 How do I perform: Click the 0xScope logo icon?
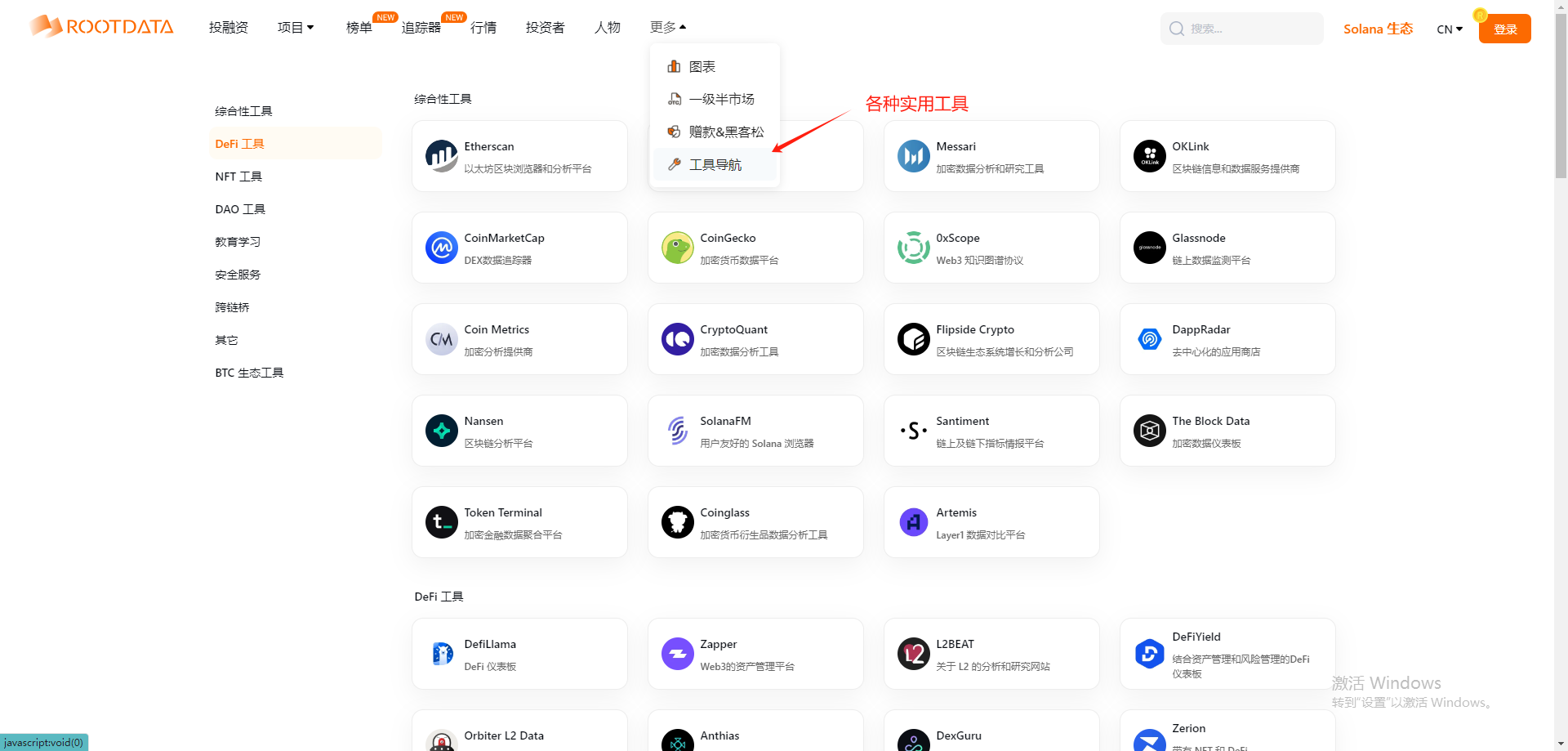coord(914,248)
